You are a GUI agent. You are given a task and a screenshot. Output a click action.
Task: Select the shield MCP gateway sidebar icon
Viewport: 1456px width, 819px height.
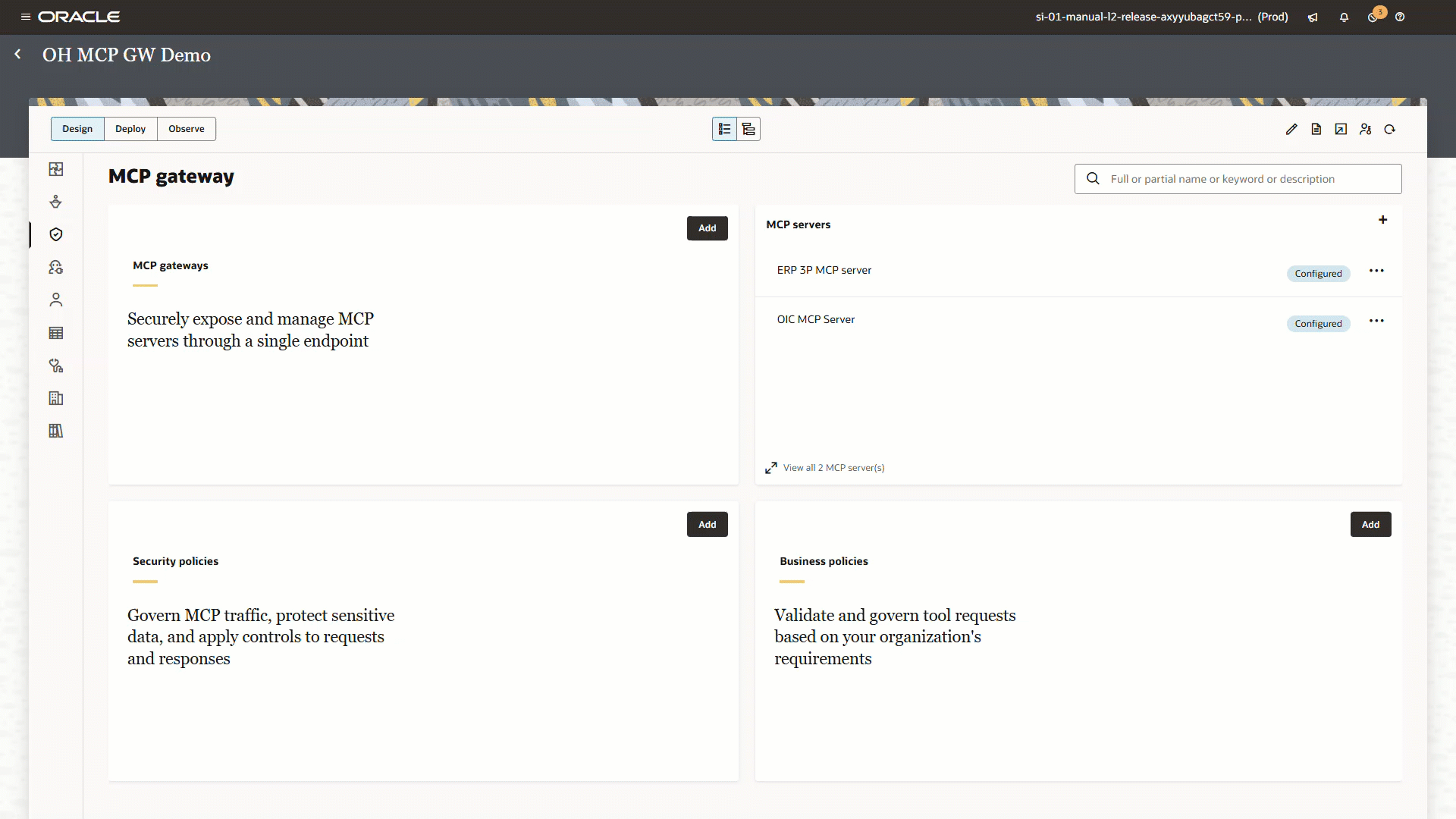[56, 234]
